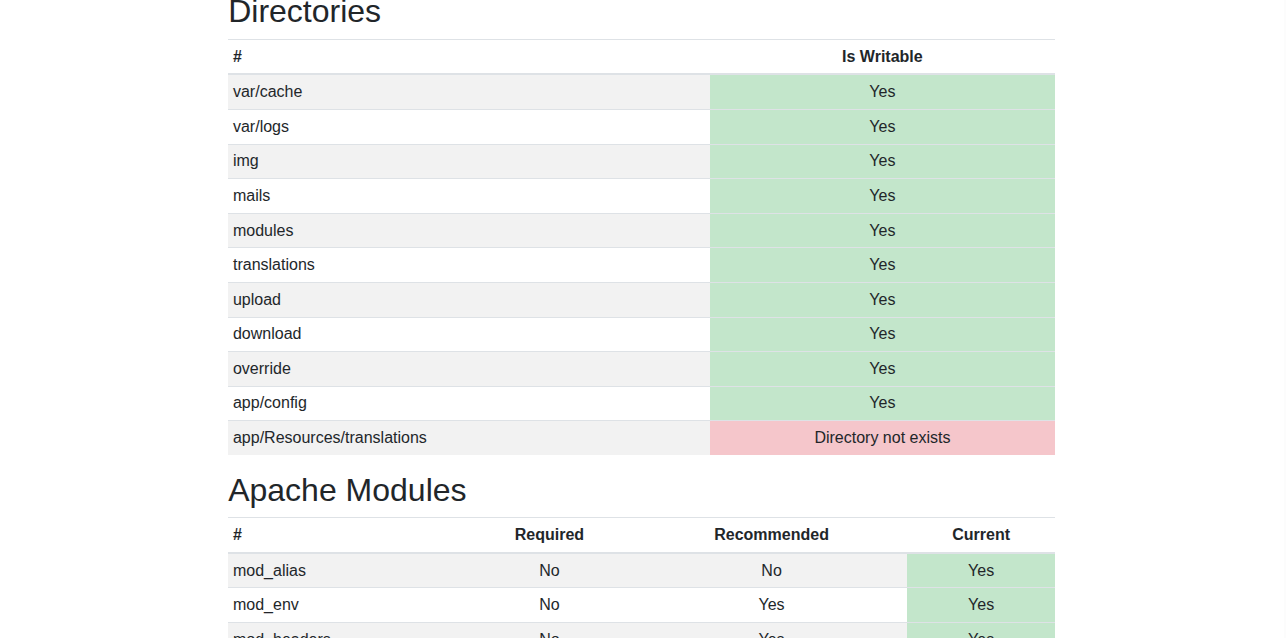Click the app/Resources/translations directory entry
This screenshot has width=1286, height=638.
329,438
